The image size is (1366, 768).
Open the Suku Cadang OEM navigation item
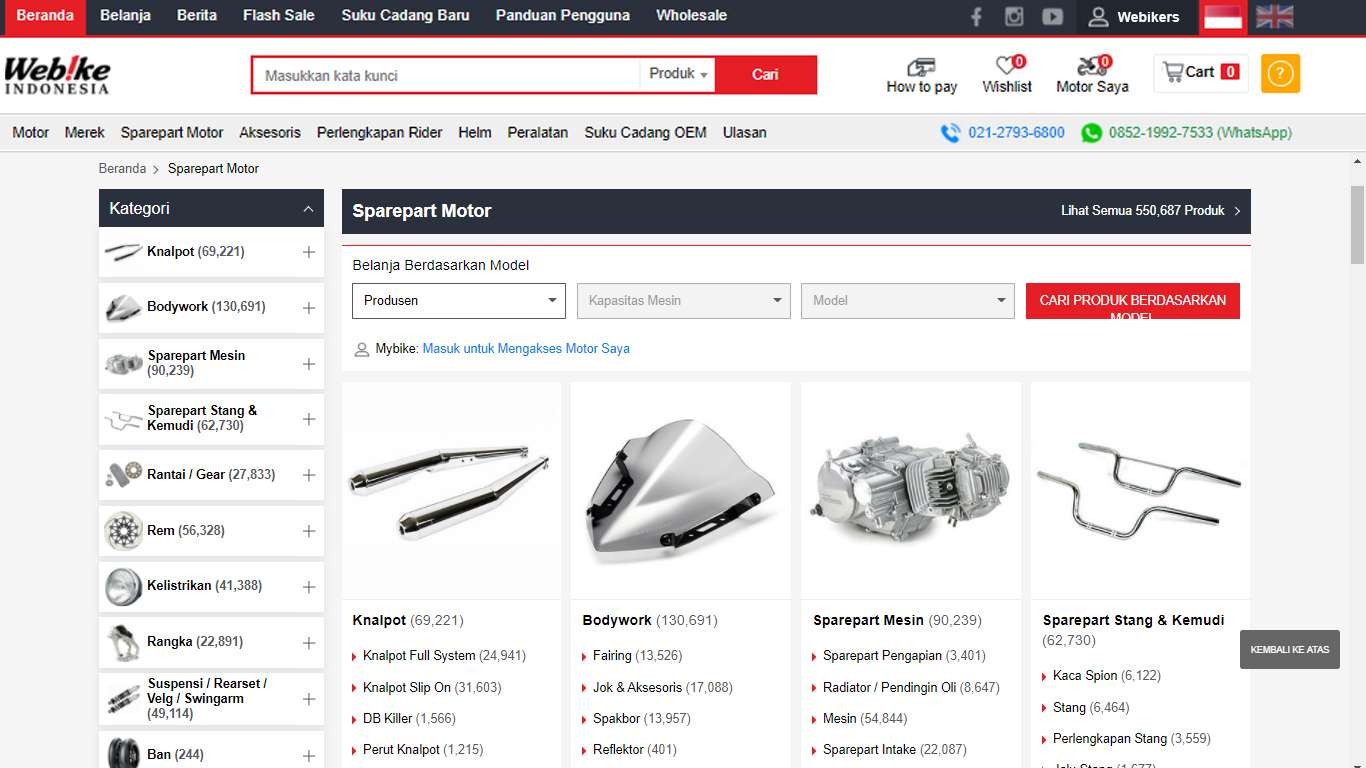[645, 132]
